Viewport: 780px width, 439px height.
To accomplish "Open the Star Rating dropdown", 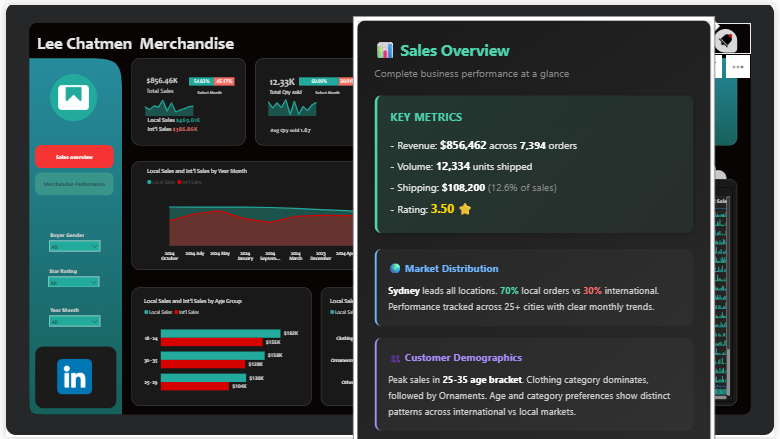I will tap(74, 282).
